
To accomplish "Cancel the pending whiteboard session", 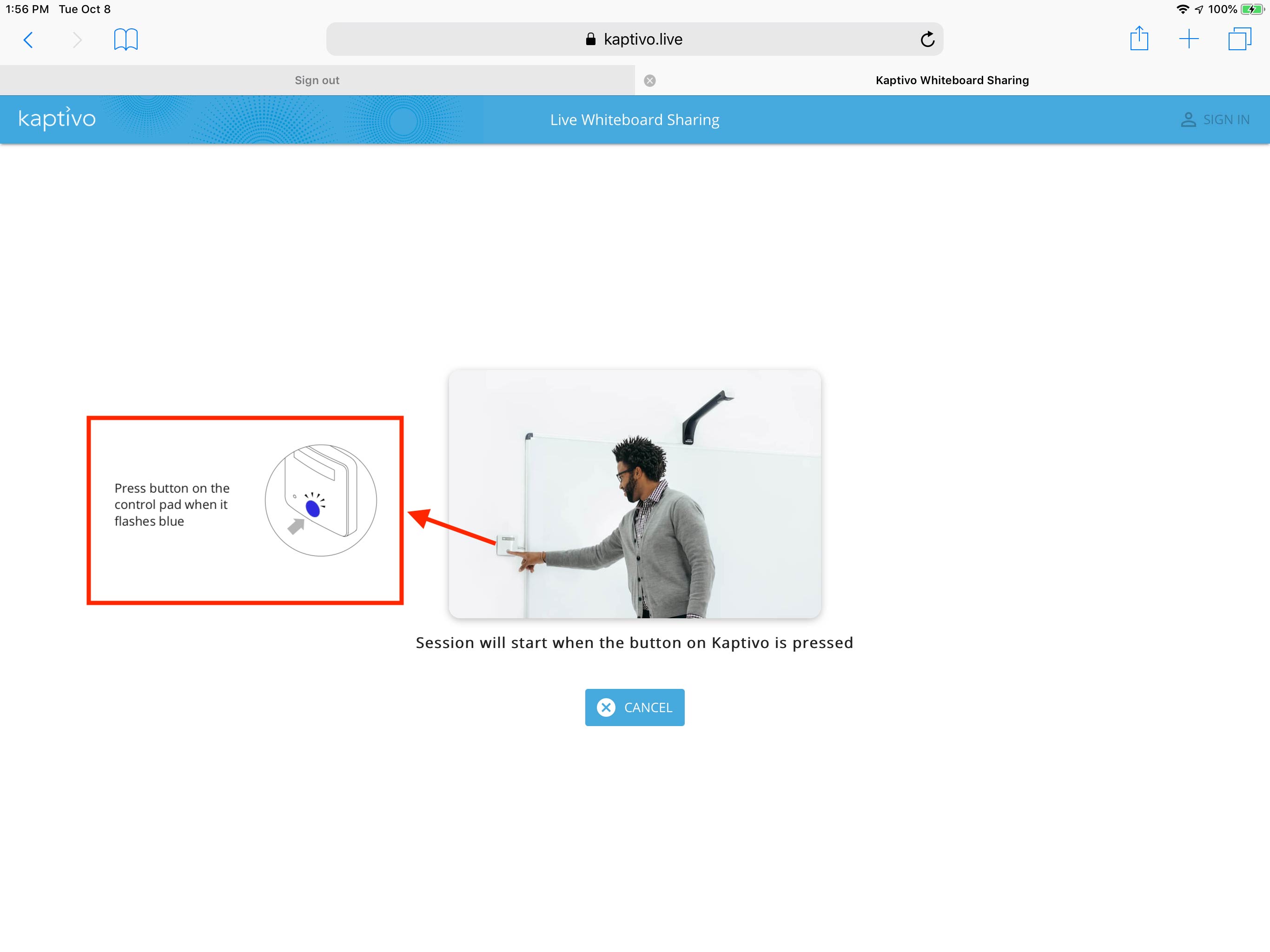I will 635,707.
